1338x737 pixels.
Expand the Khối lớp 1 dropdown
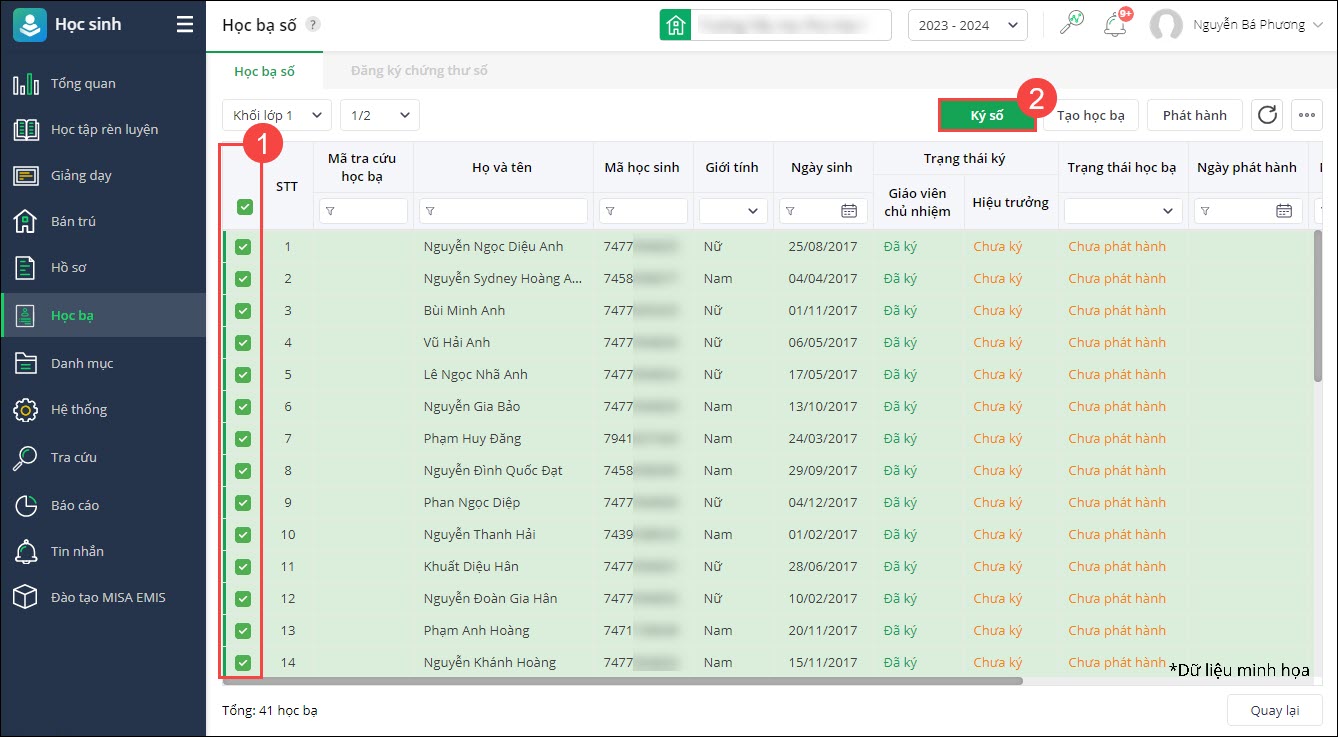(276, 115)
